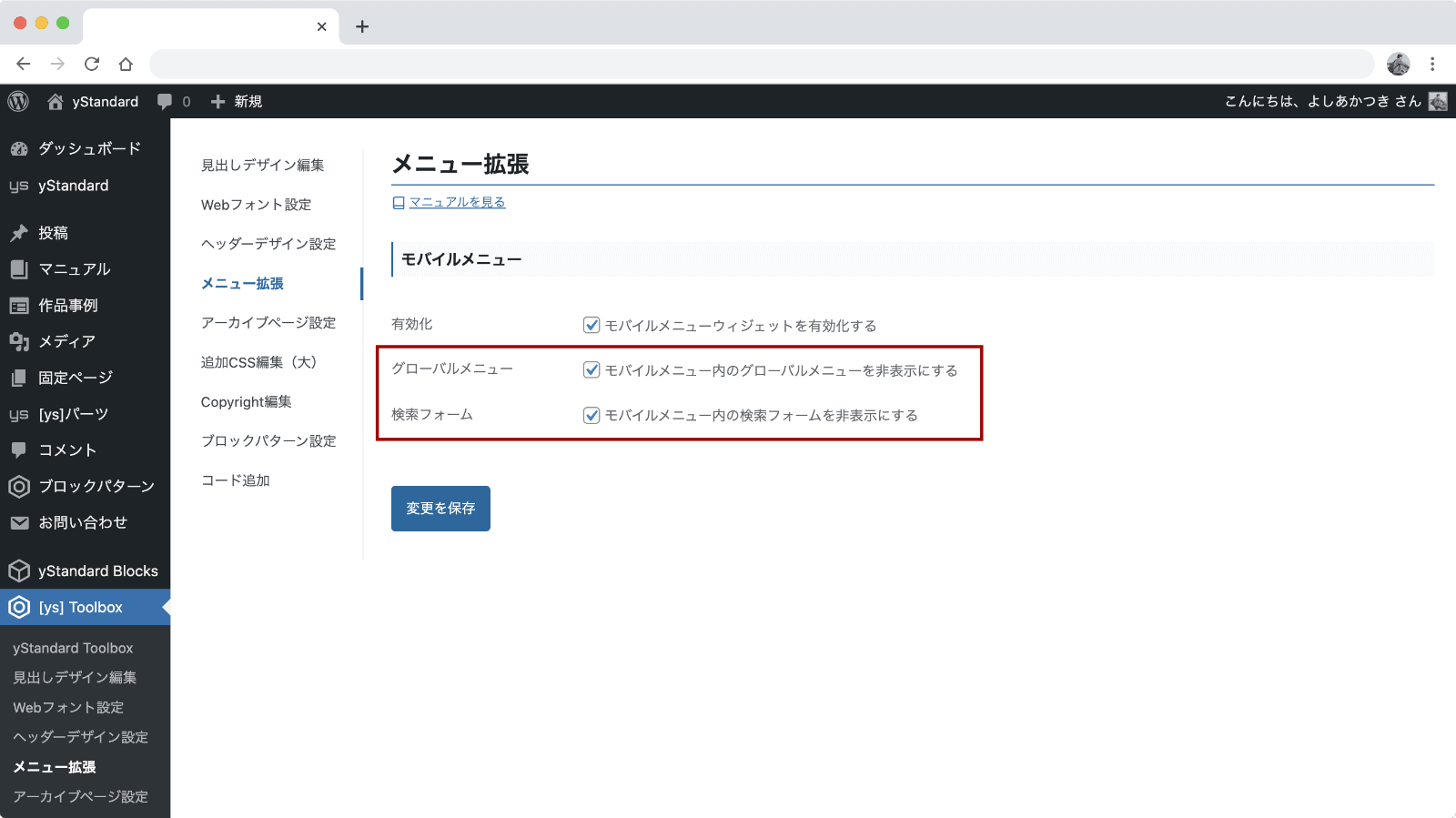
Task: Click the マニュアル book icon in sidebar
Action: [x=19, y=269]
